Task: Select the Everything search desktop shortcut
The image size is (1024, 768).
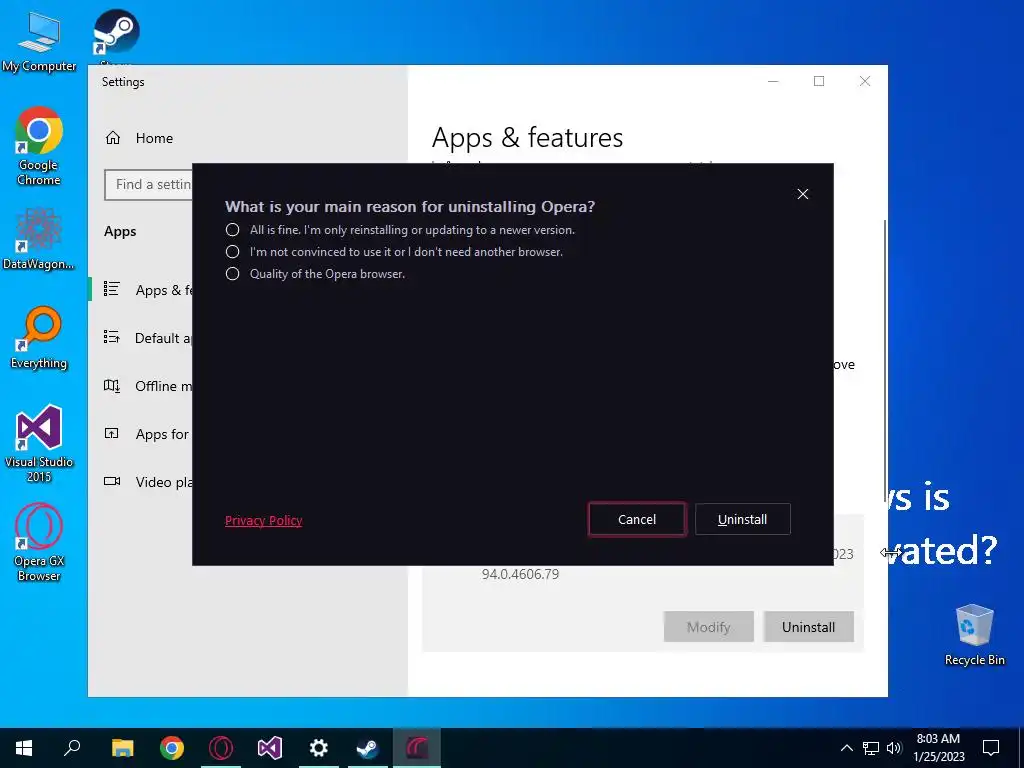Action: pyautogui.click(x=39, y=338)
